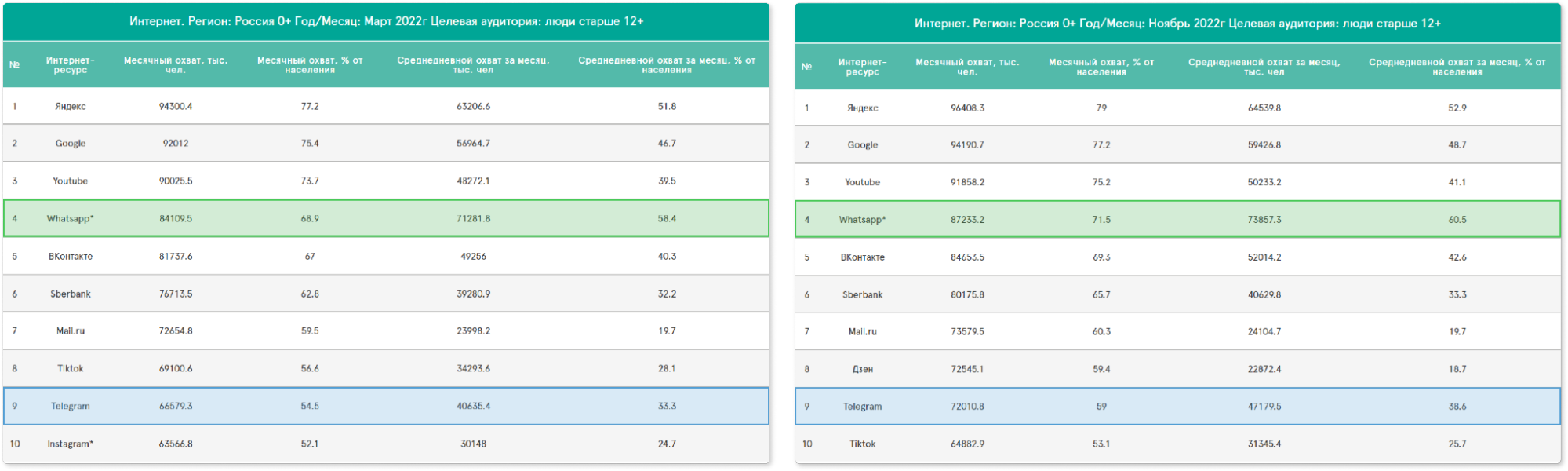Click the Sberbank name in the November table
This screenshot has width=1568, height=471.
point(862,294)
